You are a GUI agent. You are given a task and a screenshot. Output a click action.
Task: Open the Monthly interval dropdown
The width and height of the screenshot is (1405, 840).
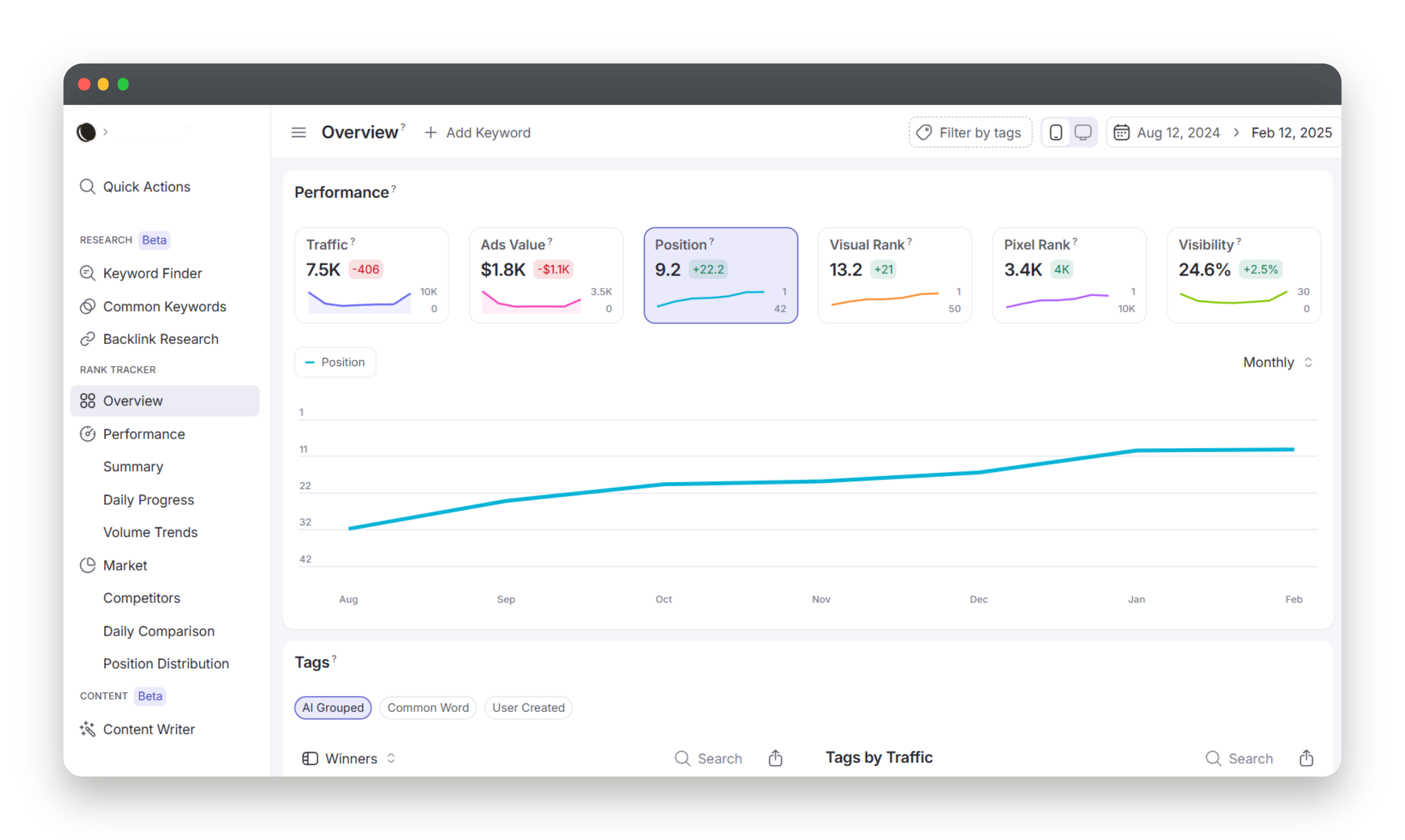pyautogui.click(x=1277, y=362)
